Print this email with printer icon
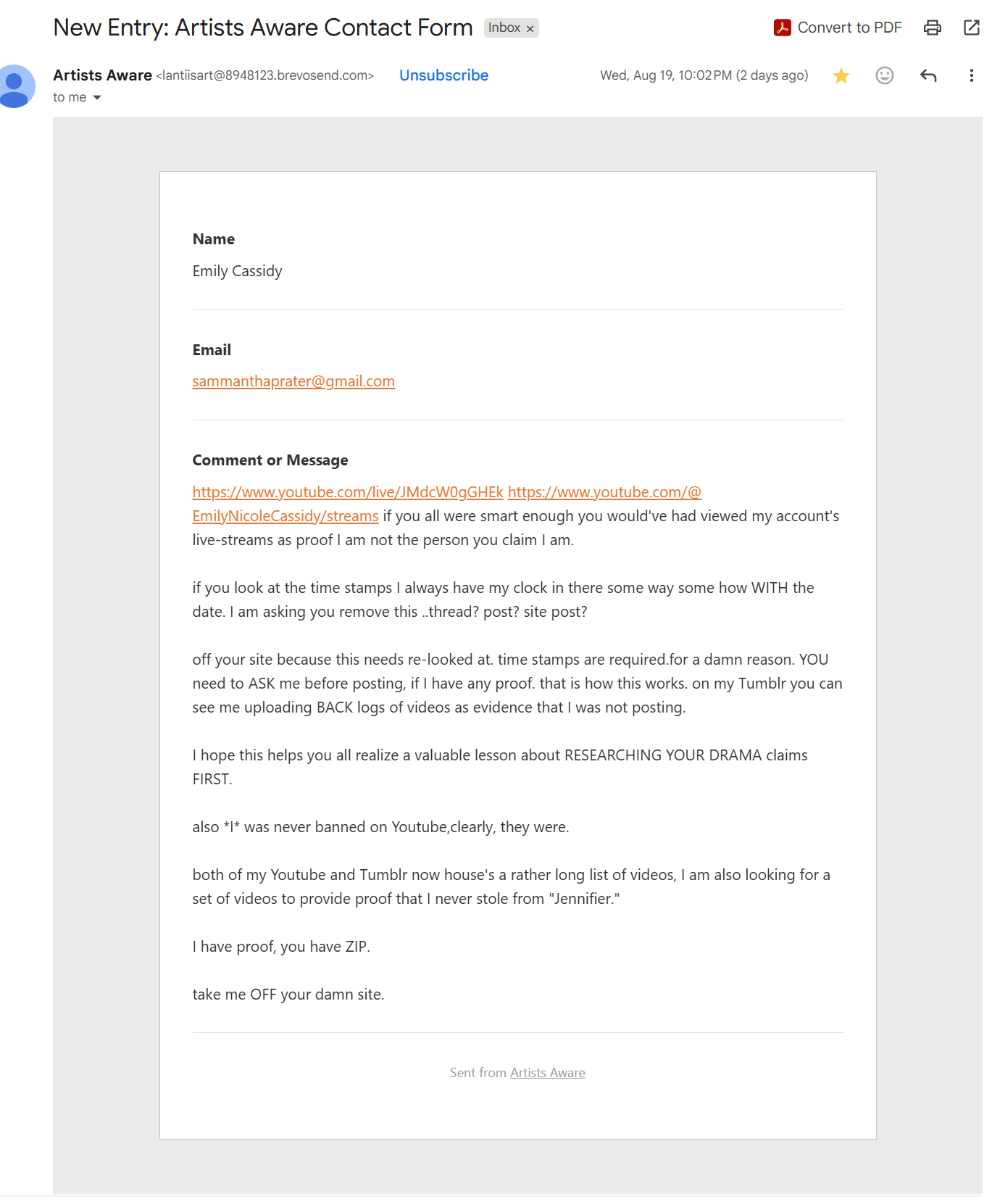This screenshot has width=992, height=1204. point(932,28)
